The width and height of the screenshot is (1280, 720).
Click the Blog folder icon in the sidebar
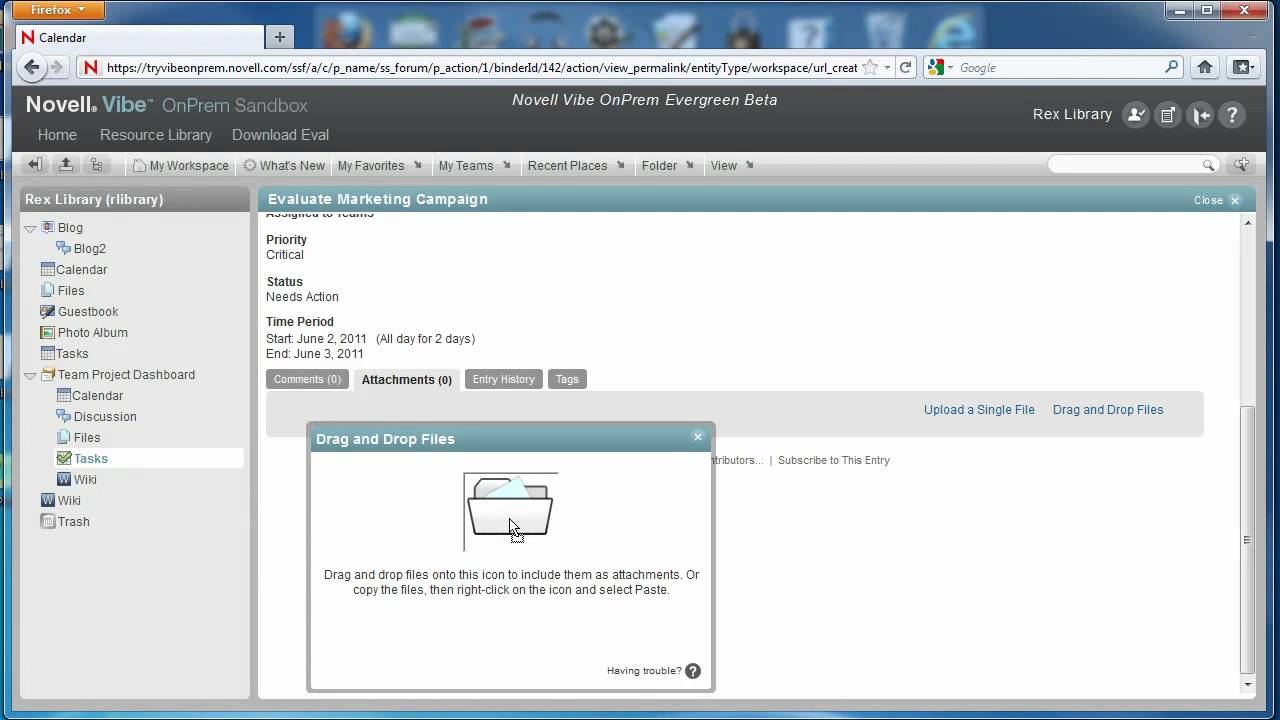(47, 228)
